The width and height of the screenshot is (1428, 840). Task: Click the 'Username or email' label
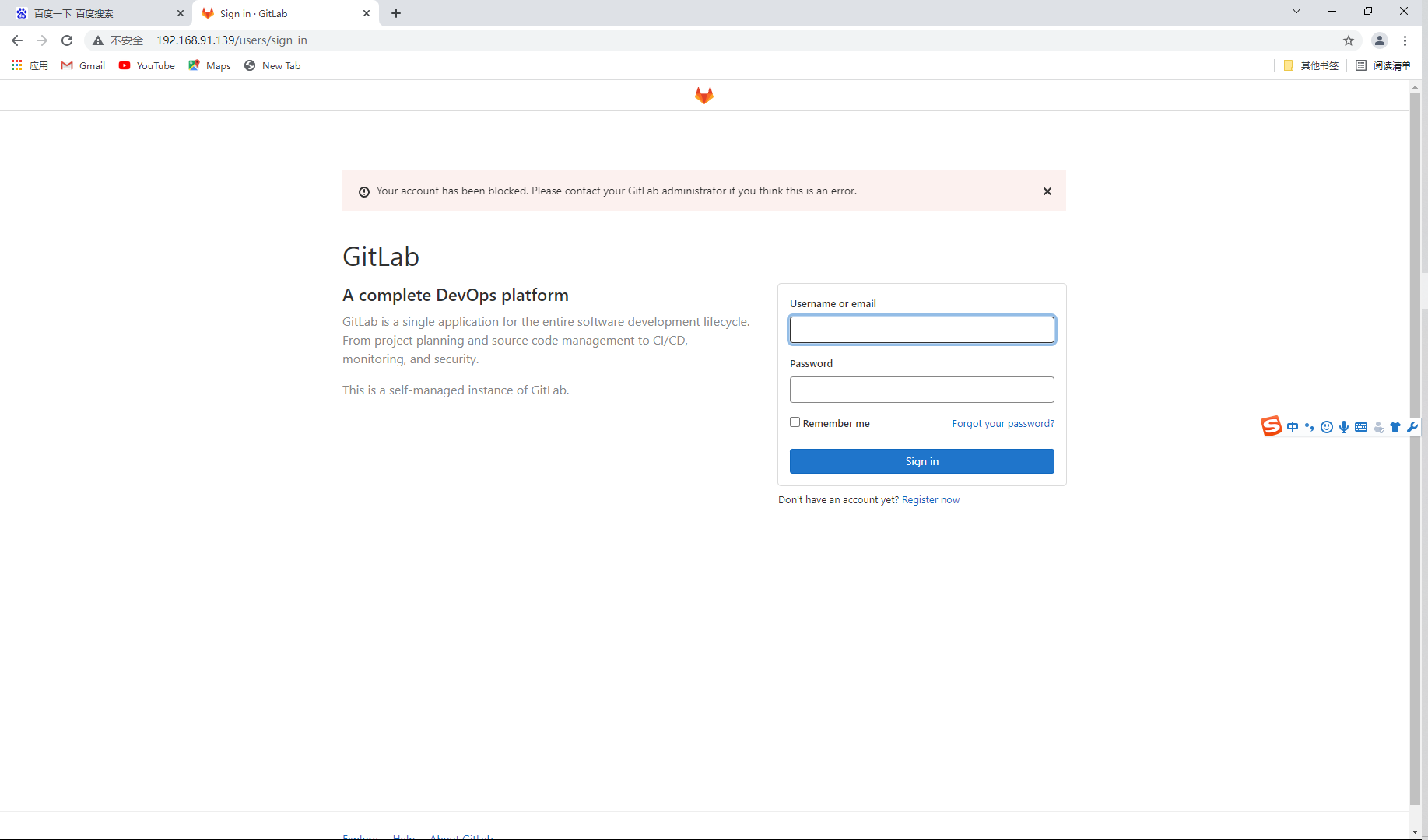tap(833, 304)
